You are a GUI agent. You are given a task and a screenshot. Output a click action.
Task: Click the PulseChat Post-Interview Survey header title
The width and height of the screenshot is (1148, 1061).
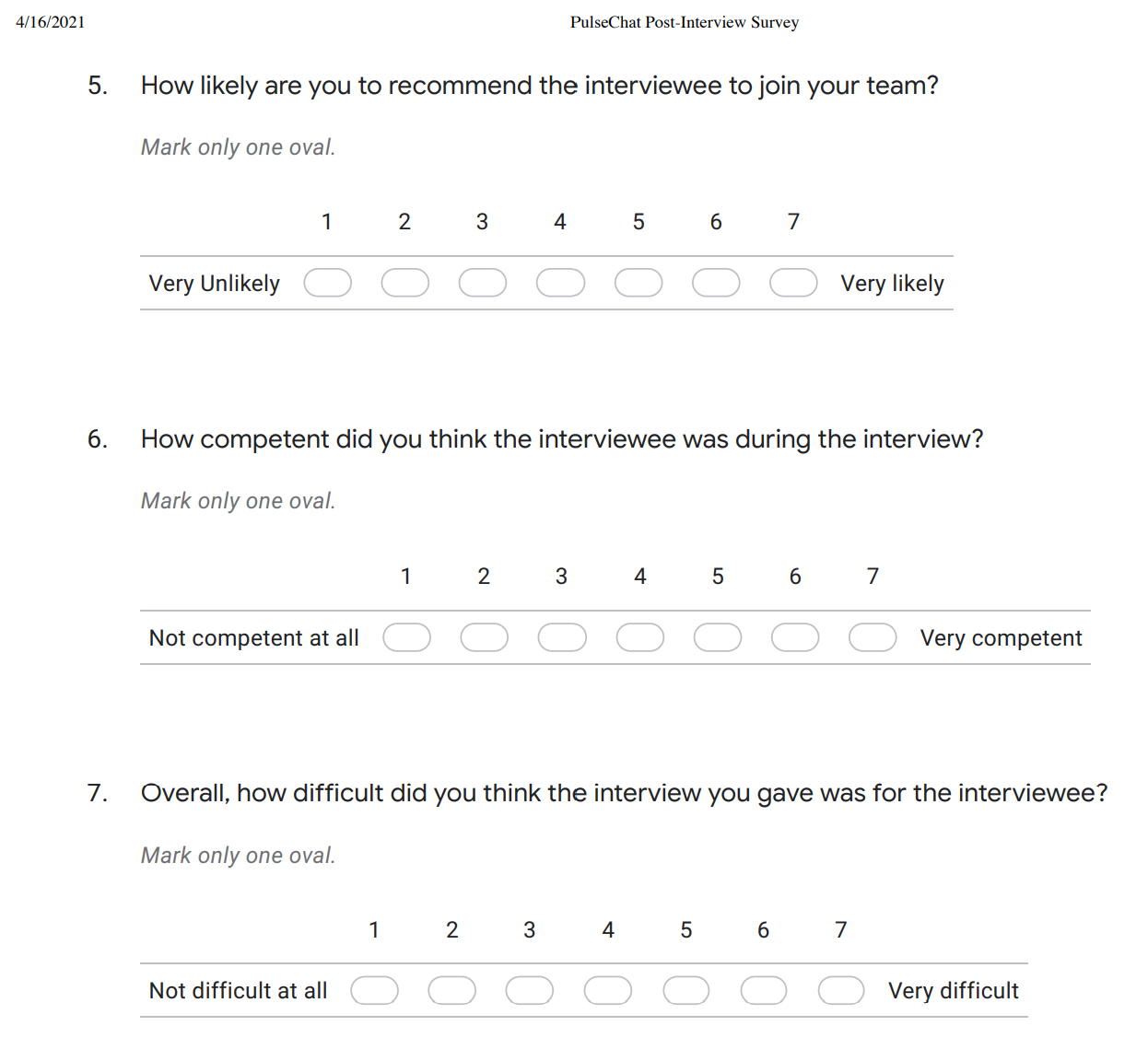coord(685,22)
